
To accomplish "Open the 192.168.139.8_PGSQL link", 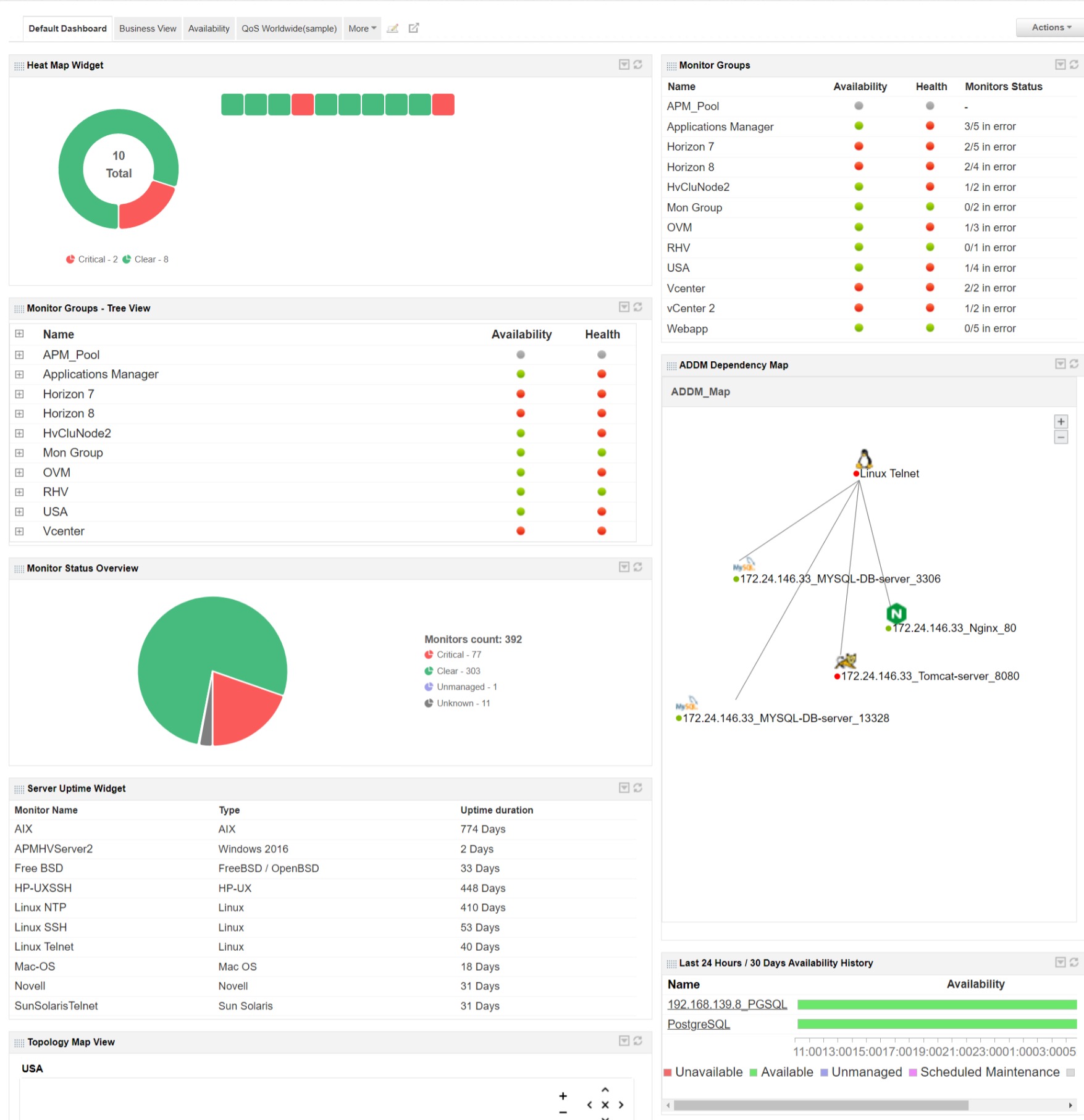I will tap(728, 1004).
